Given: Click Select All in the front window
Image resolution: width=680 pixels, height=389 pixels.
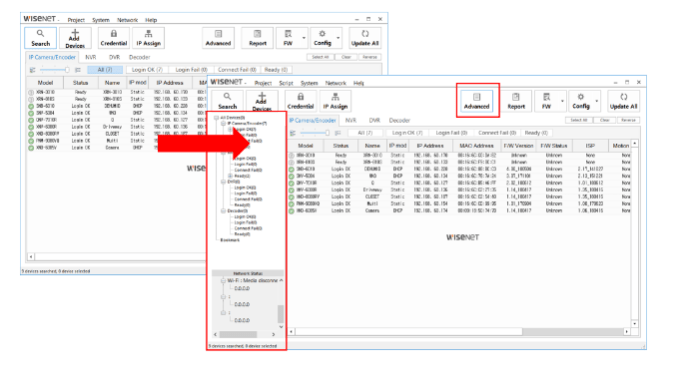Looking at the screenshot, I should point(579,120).
